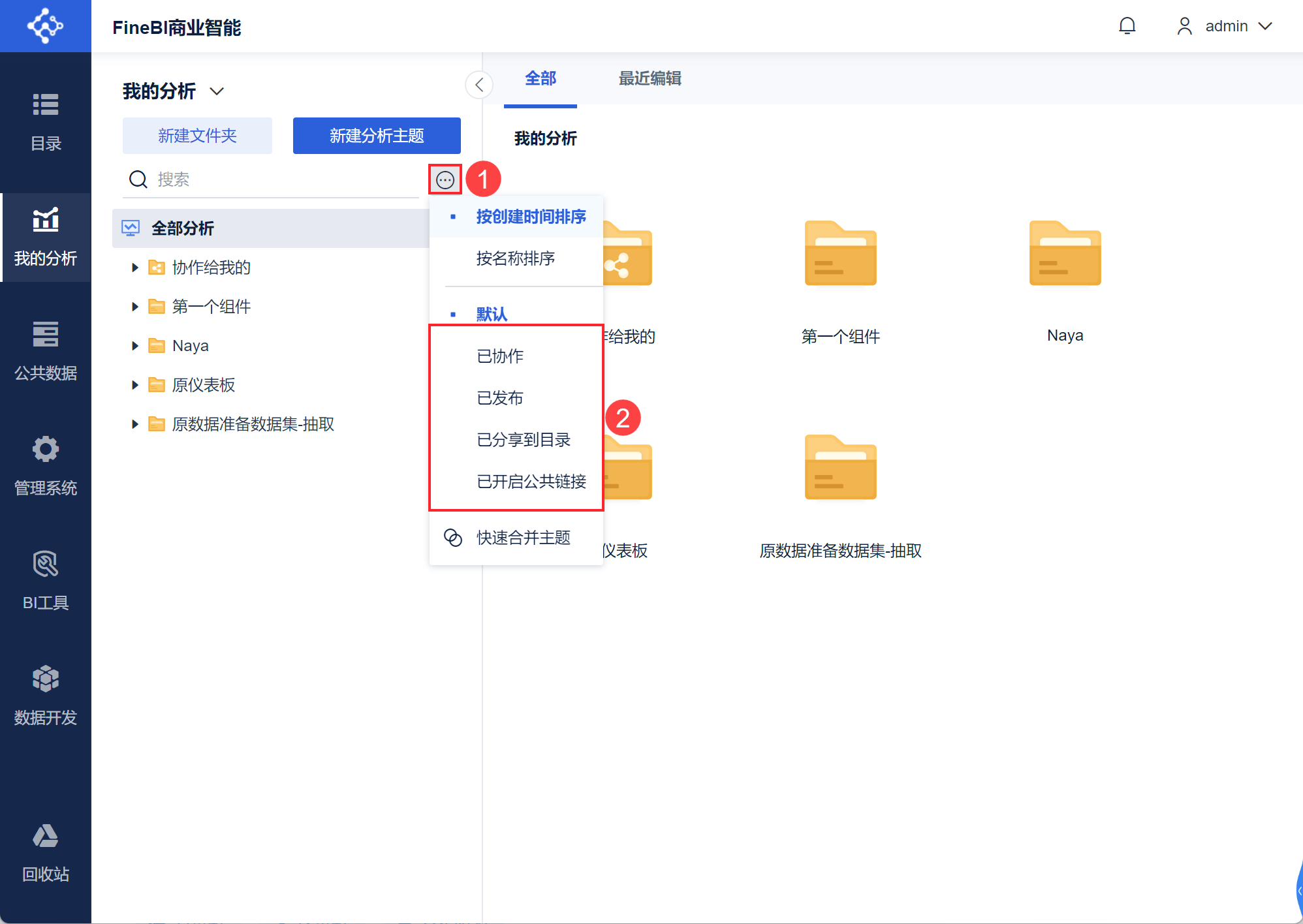Image resolution: width=1303 pixels, height=924 pixels.
Task: Click the 第一个组件 folder name caption
Action: (x=841, y=337)
